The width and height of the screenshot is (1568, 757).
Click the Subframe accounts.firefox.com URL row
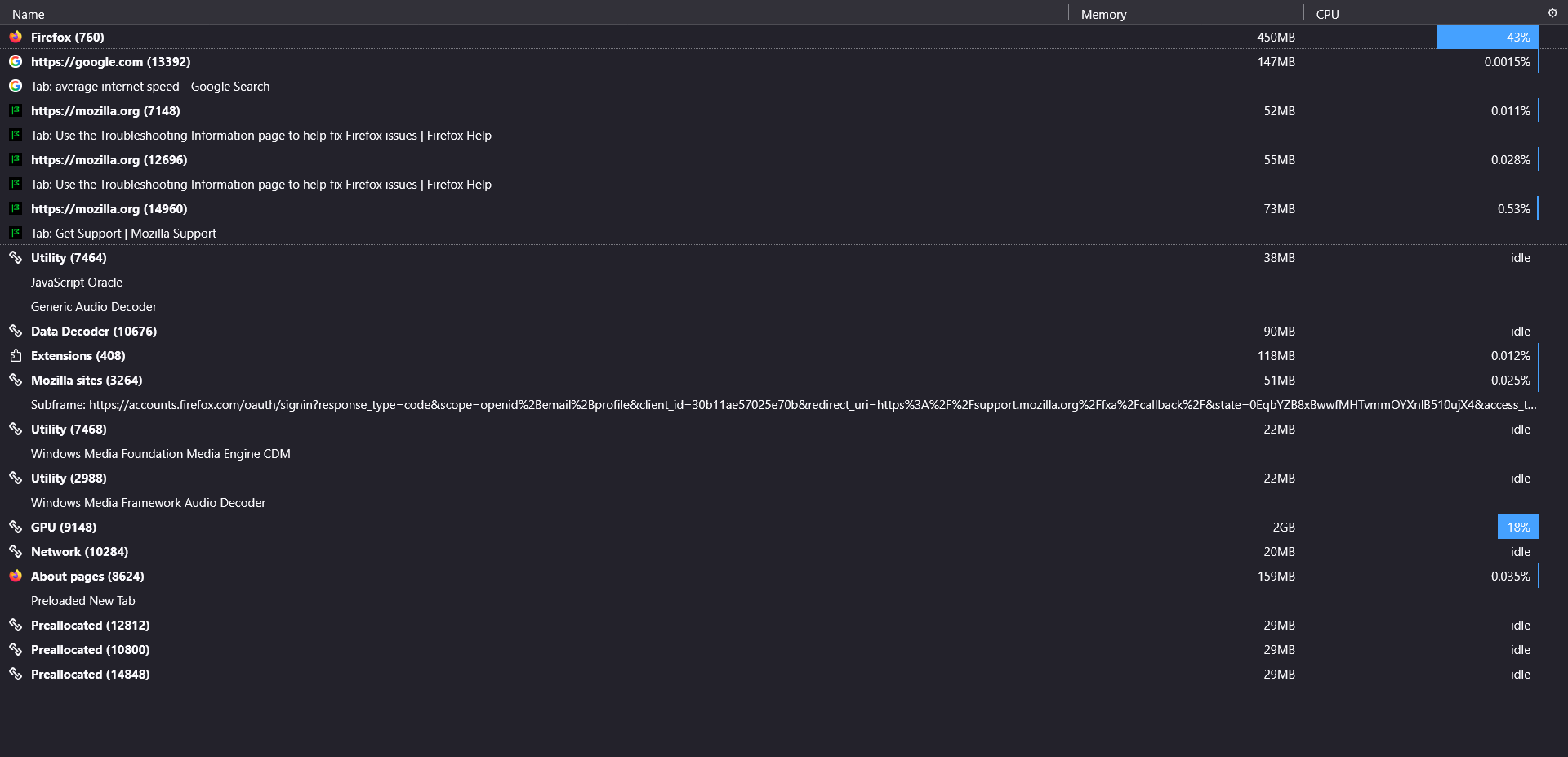point(783,404)
